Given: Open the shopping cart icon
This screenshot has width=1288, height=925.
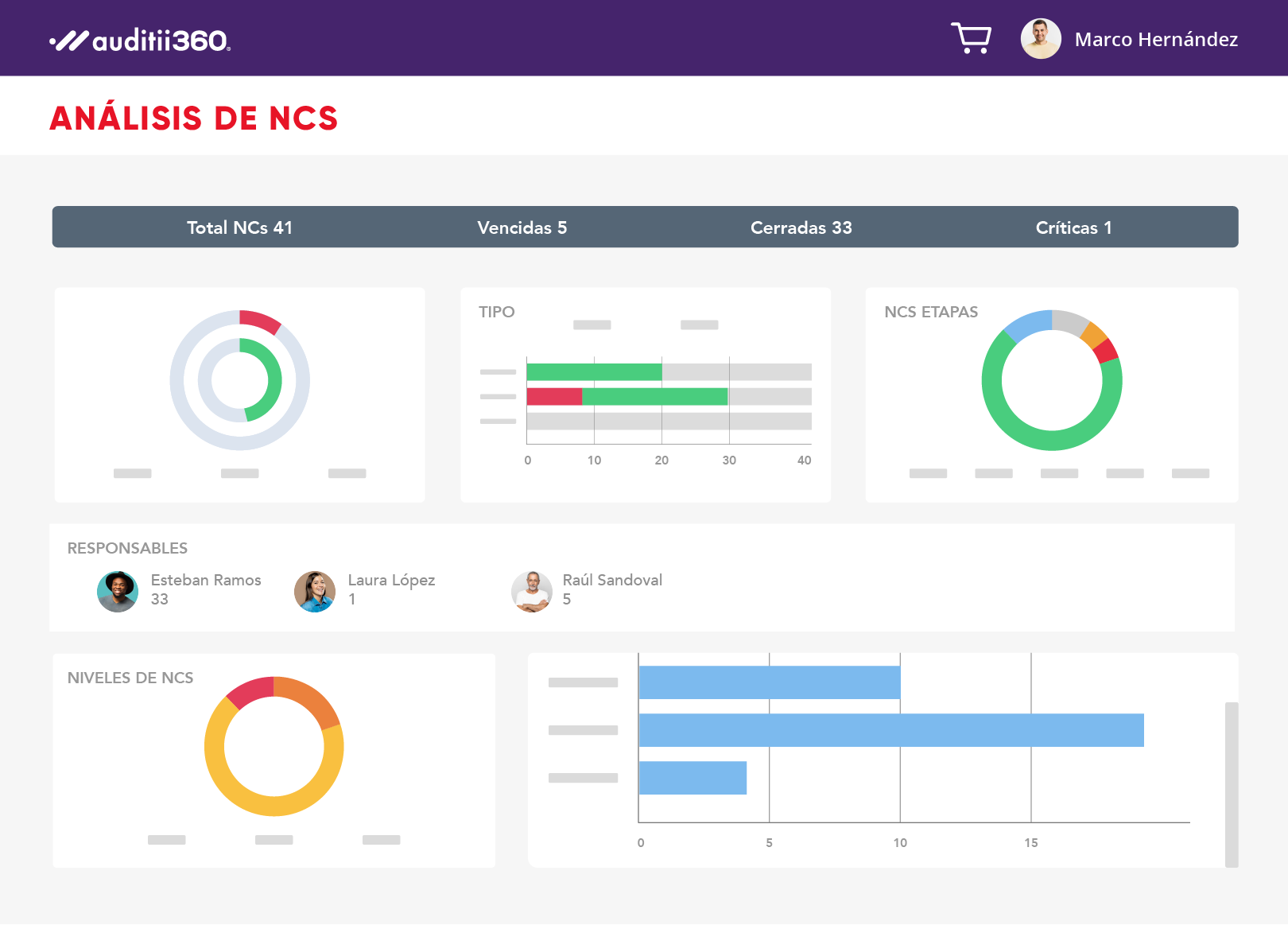Looking at the screenshot, I should (971, 38).
